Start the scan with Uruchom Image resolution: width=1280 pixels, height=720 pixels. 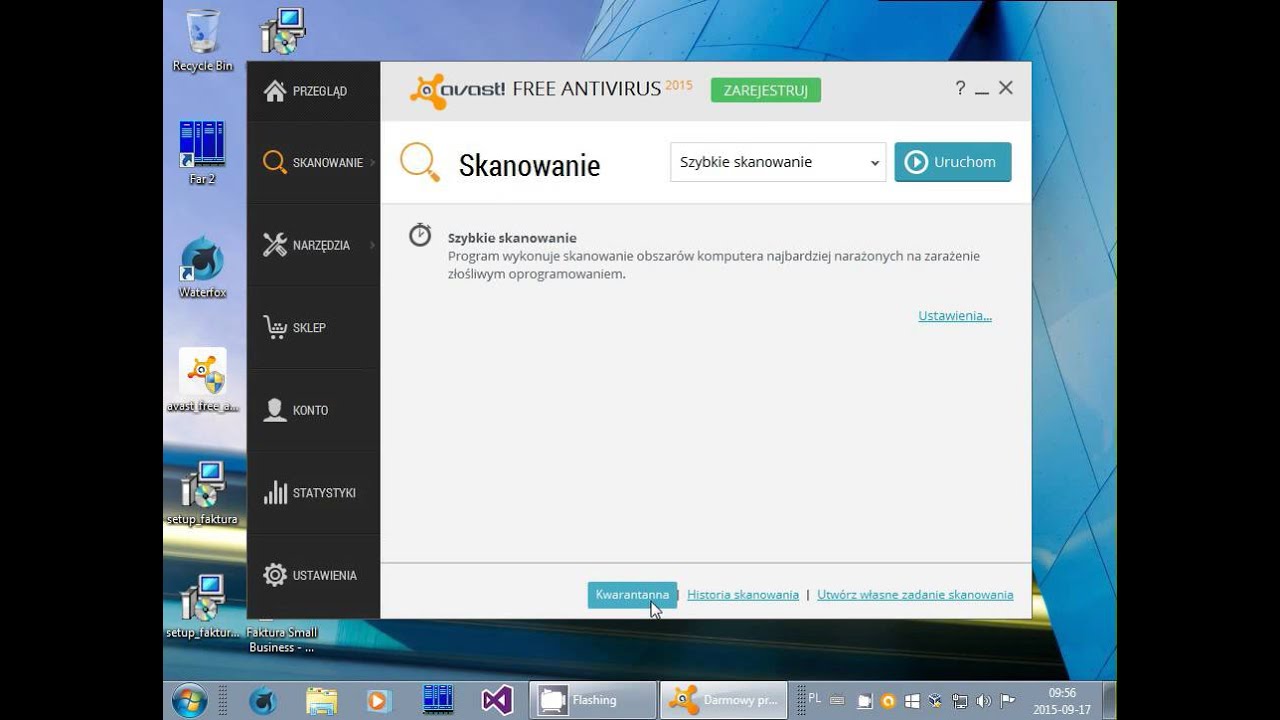click(x=953, y=162)
